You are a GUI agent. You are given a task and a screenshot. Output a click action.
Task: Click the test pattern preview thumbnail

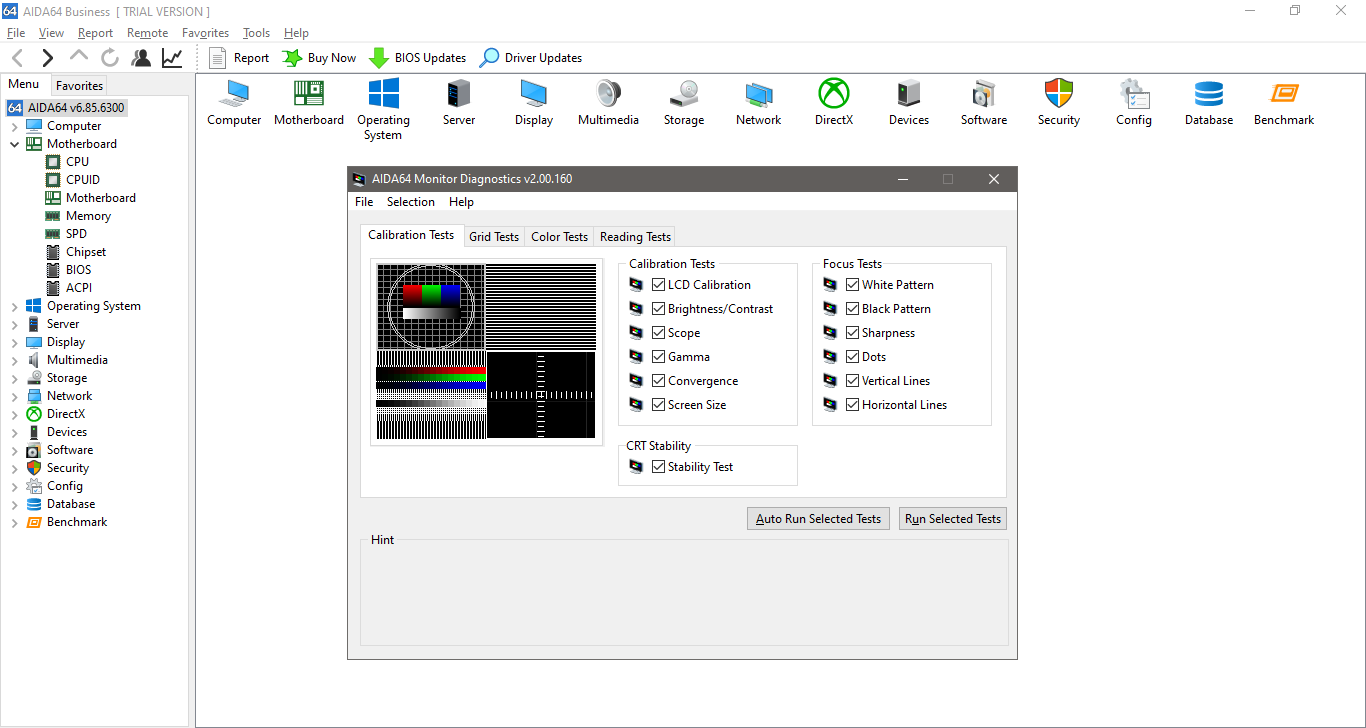pyautogui.click(x=486, y=351)
